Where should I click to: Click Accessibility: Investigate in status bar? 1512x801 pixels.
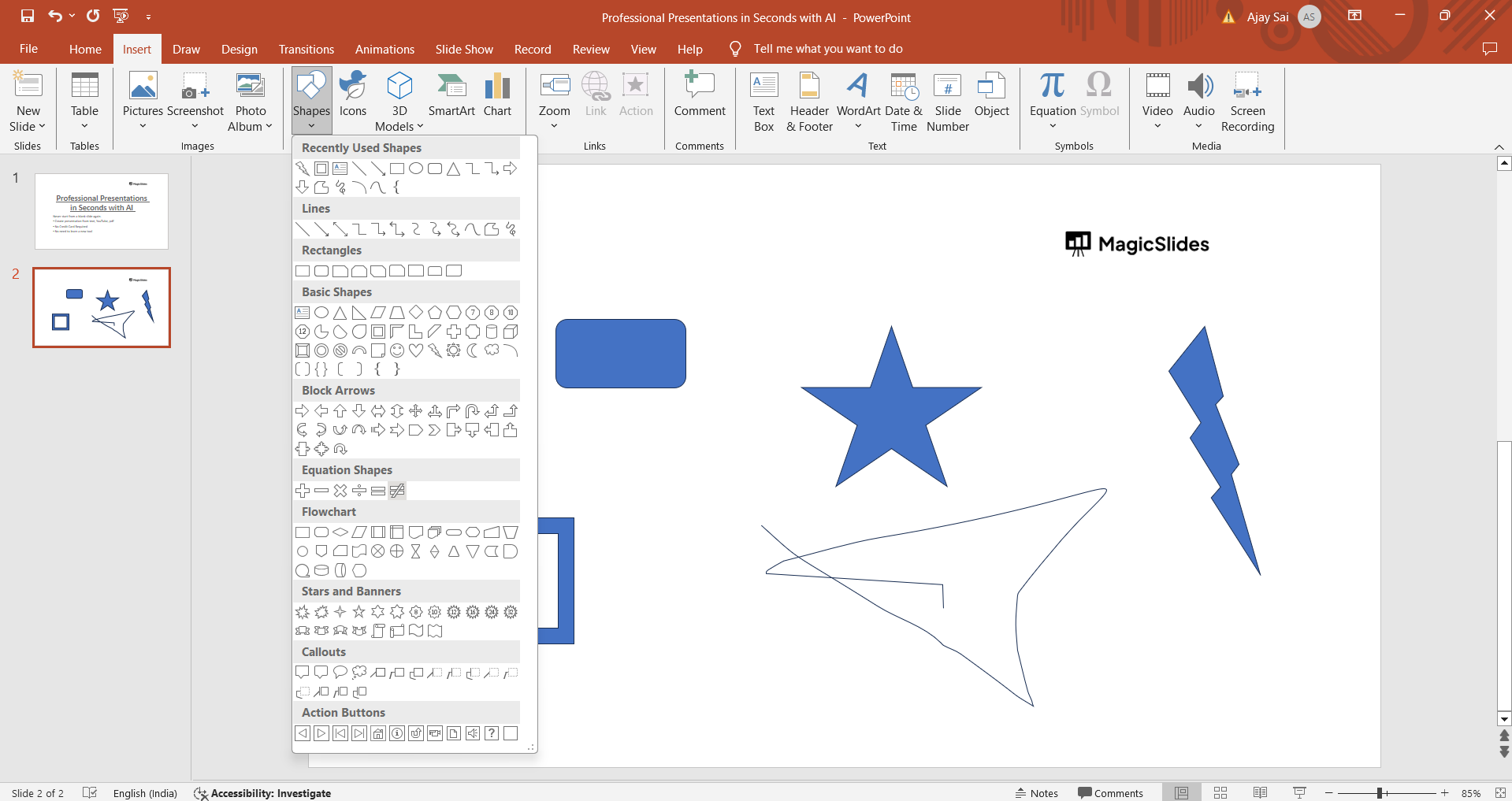[x=263, y=793]
